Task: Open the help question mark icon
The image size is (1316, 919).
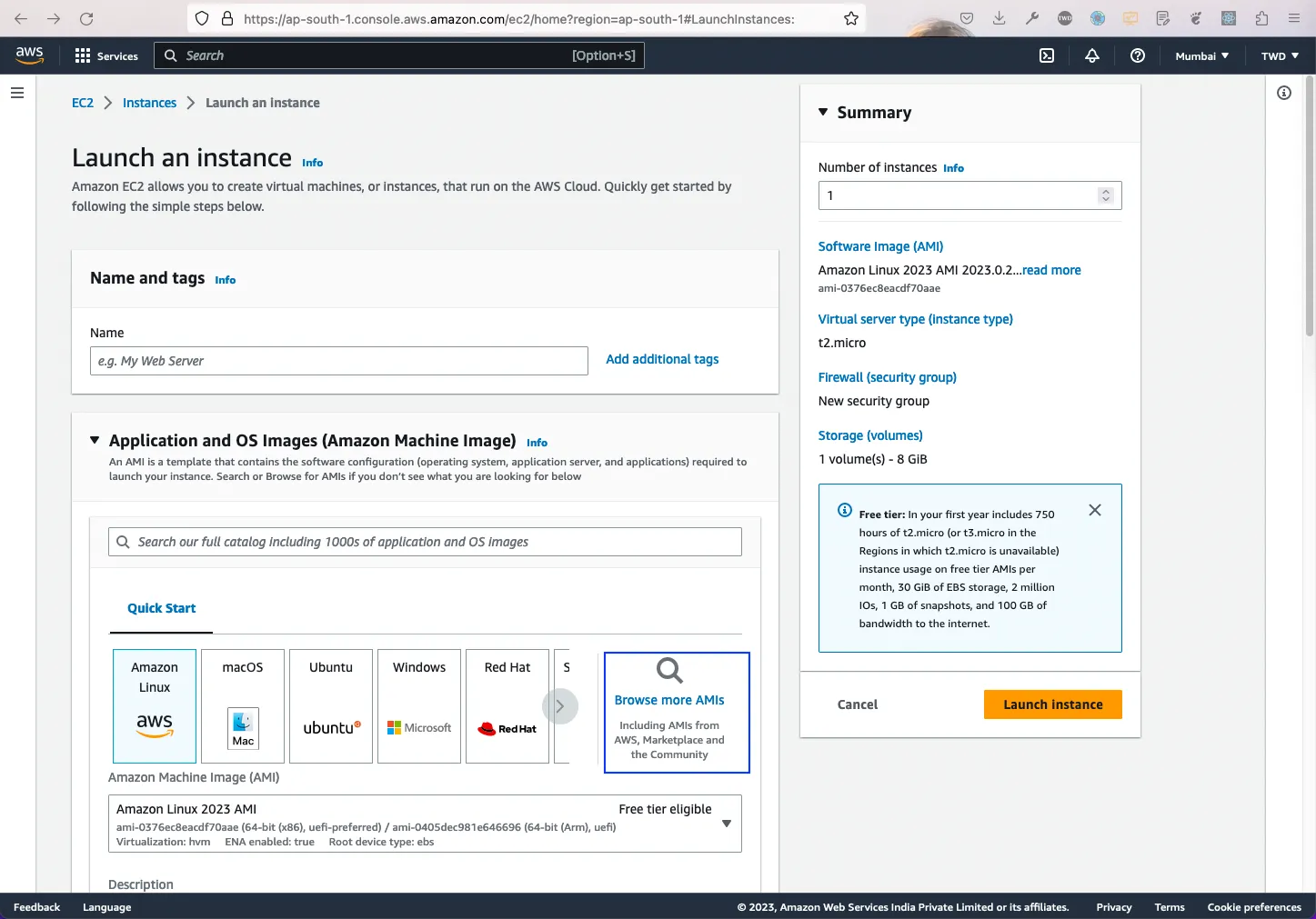Action: (1138, 55)
